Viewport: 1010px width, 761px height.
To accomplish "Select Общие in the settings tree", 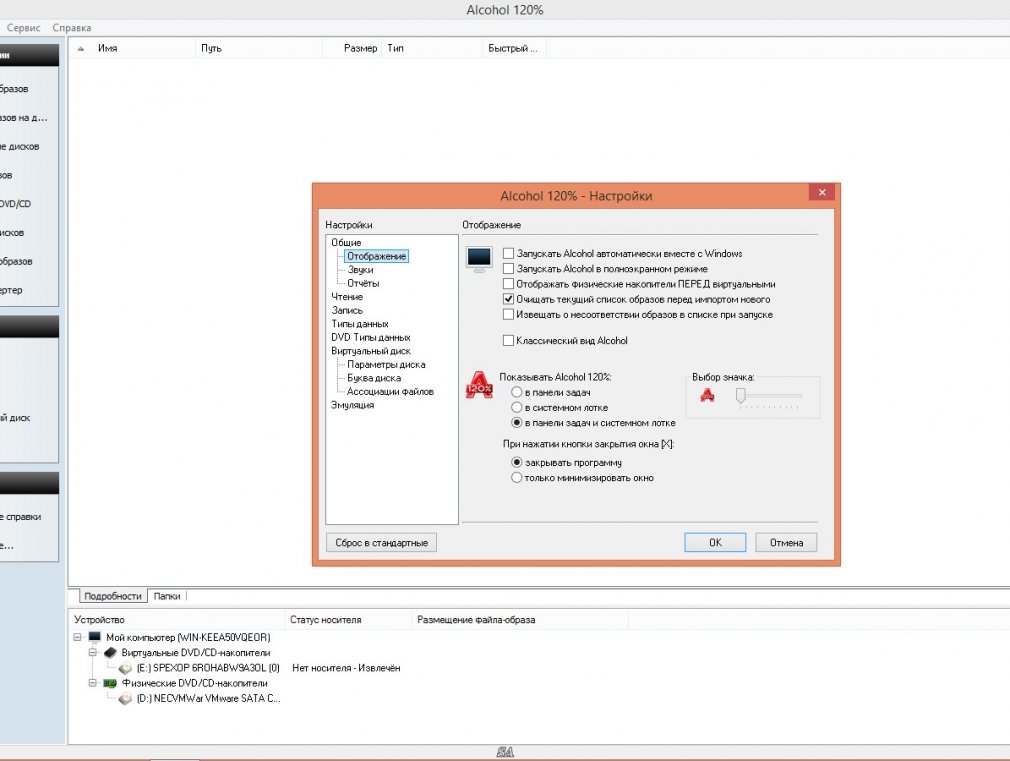I will coord(346,243).
